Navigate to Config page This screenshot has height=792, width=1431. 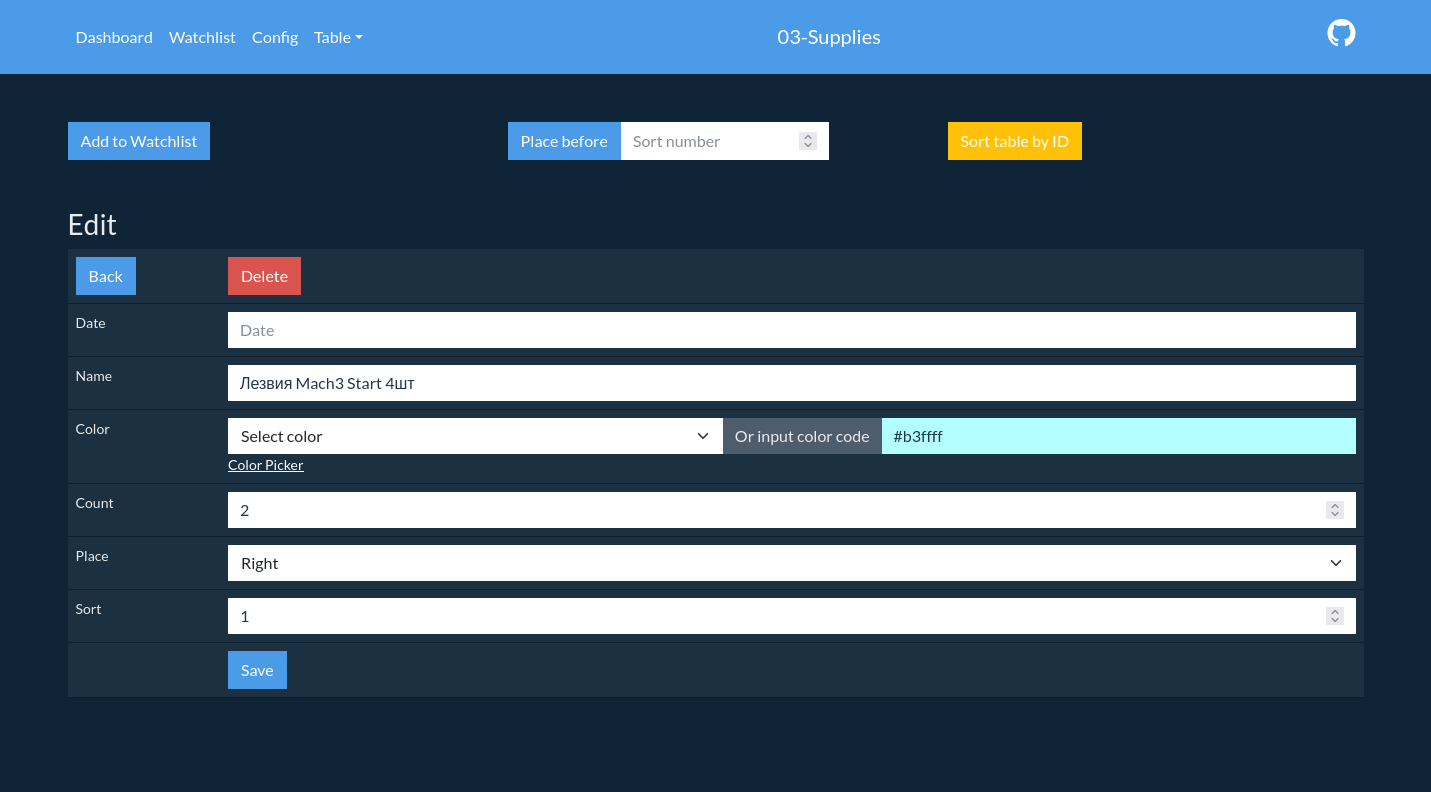pos(275,37)
